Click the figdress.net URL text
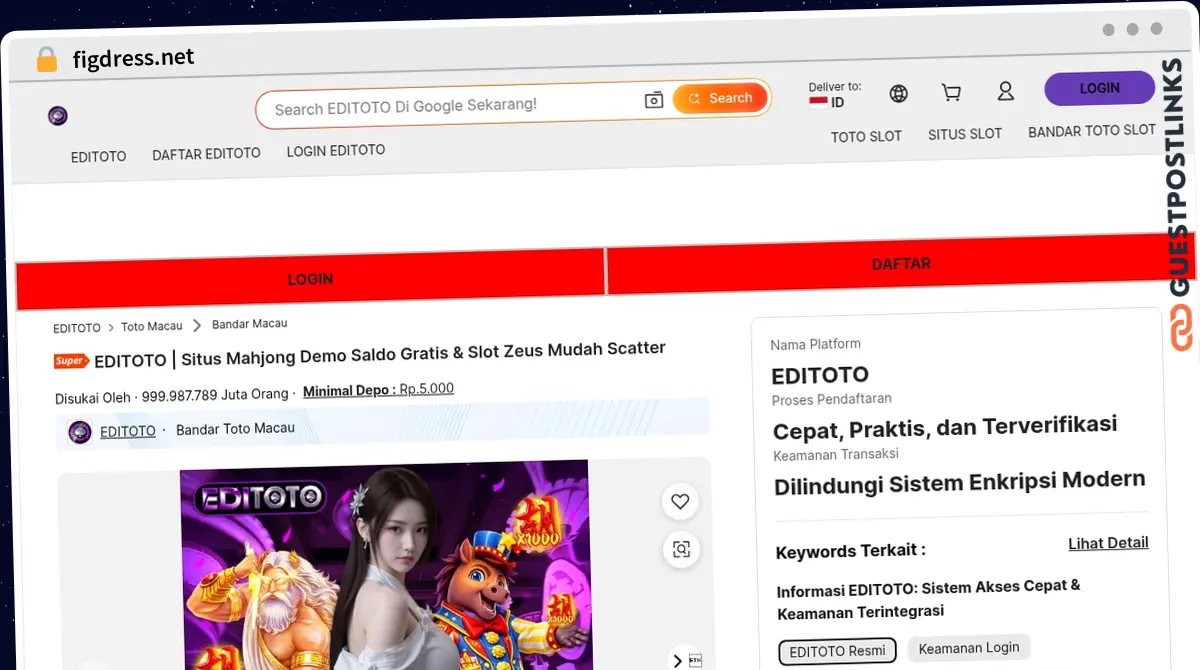This screenshot has width=1200, height=670. click(134, 58)
